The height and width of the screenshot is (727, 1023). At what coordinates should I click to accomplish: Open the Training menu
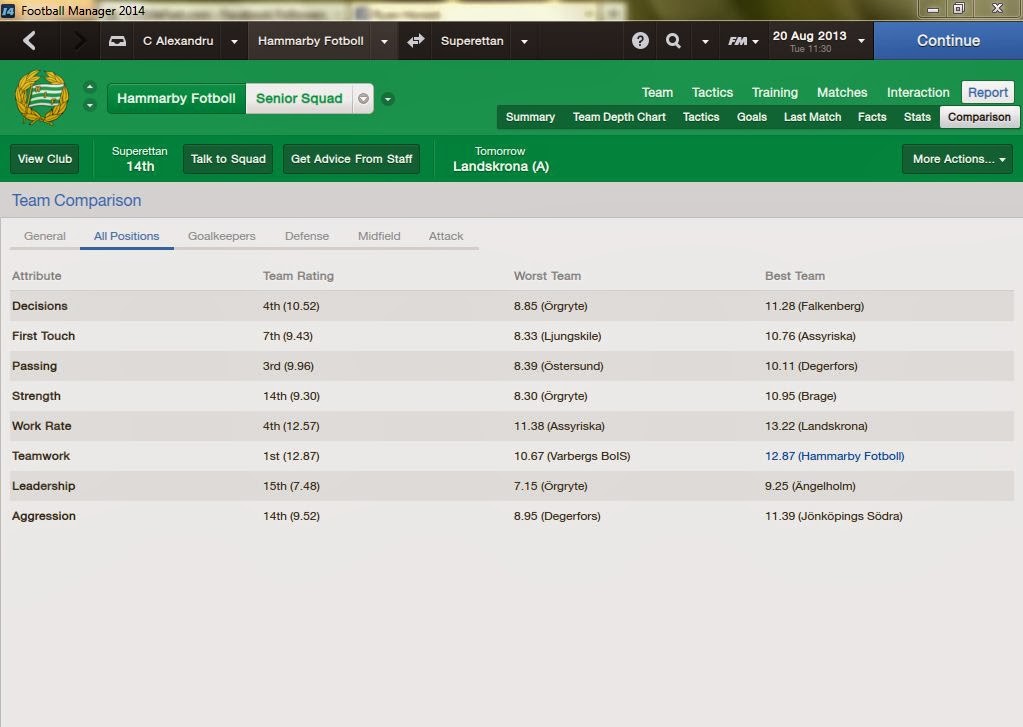(x=774, y=93)
